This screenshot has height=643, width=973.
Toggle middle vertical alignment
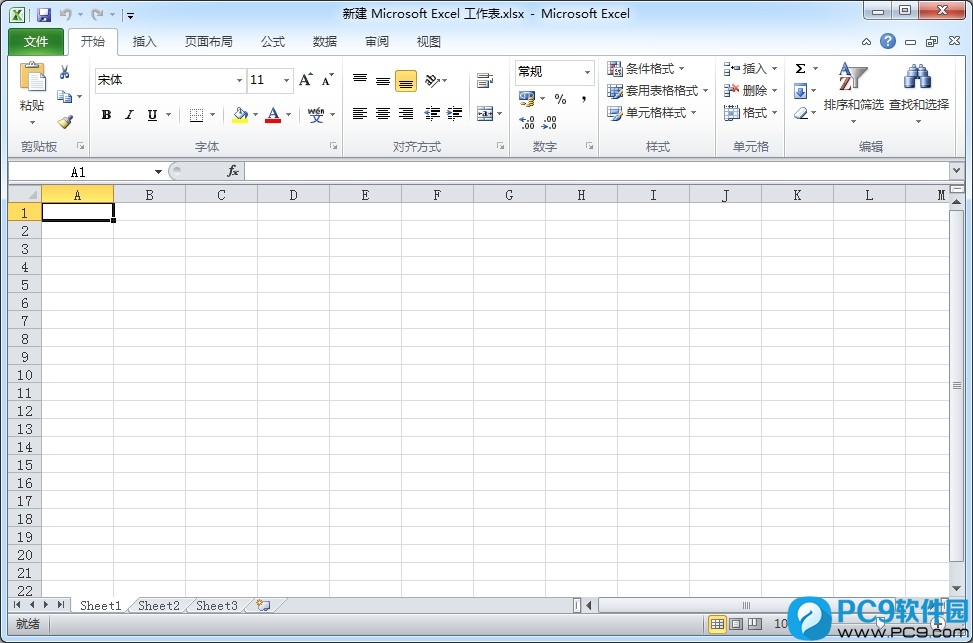pyautogui.click(x=383, y=81)
